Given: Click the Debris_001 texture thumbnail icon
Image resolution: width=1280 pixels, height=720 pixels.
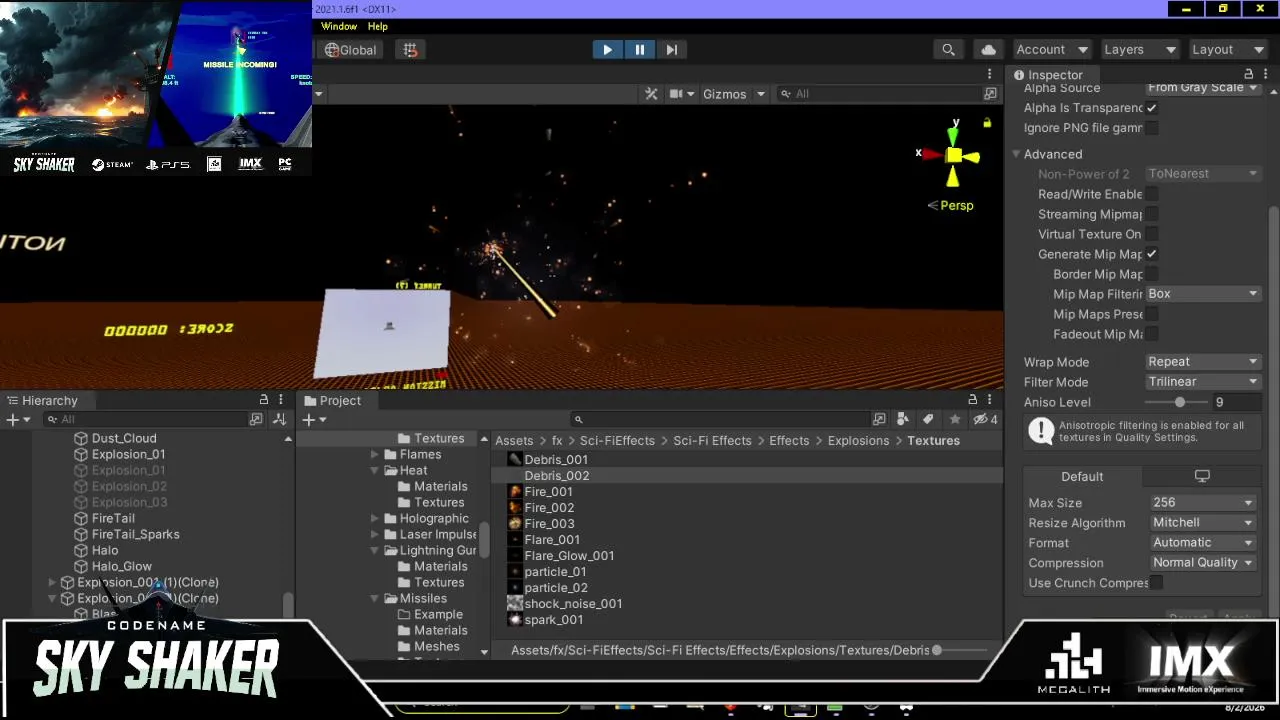Looking at the screenshot, I should click(x=515, y=460).
